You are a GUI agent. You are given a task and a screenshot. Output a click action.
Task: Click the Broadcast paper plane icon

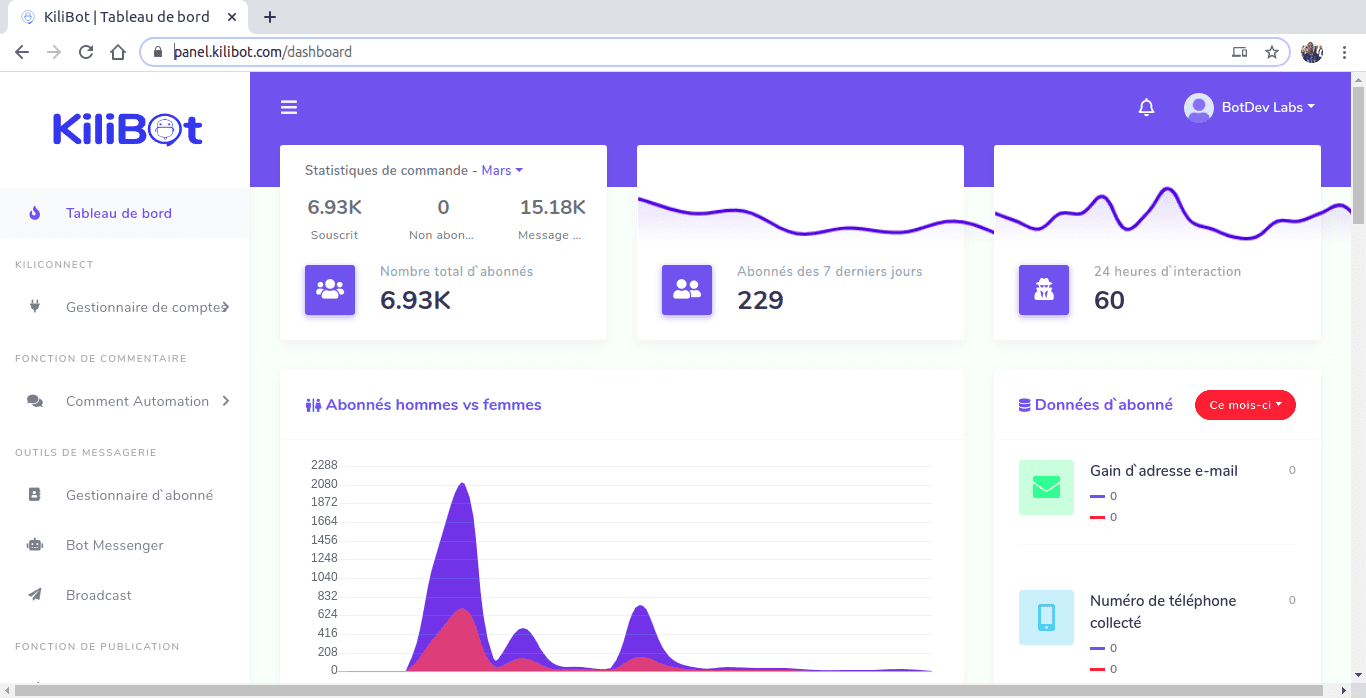pos(36,594)
